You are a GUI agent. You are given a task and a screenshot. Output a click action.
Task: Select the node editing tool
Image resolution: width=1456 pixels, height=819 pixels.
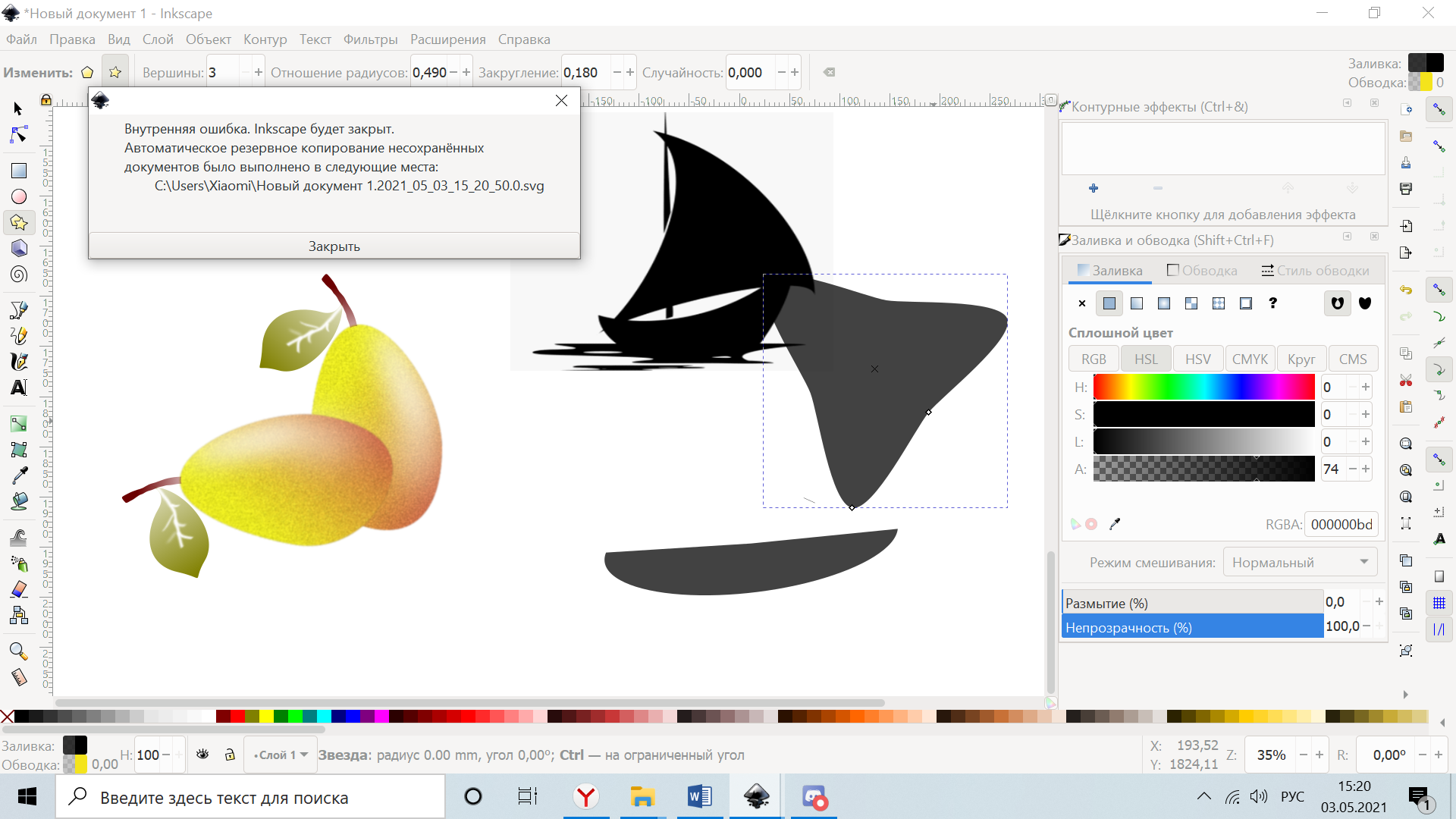19,135
